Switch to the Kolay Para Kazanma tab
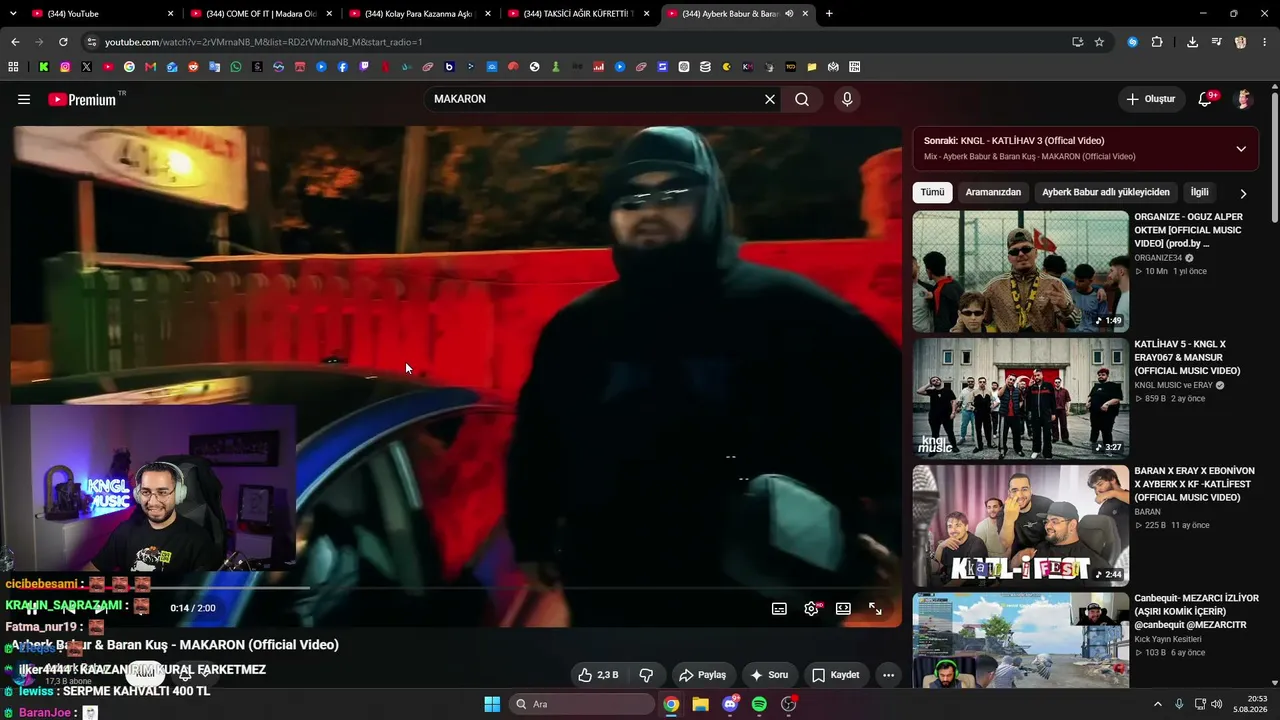The height and width of the screenshot is (720, 1280). point(418,14)
